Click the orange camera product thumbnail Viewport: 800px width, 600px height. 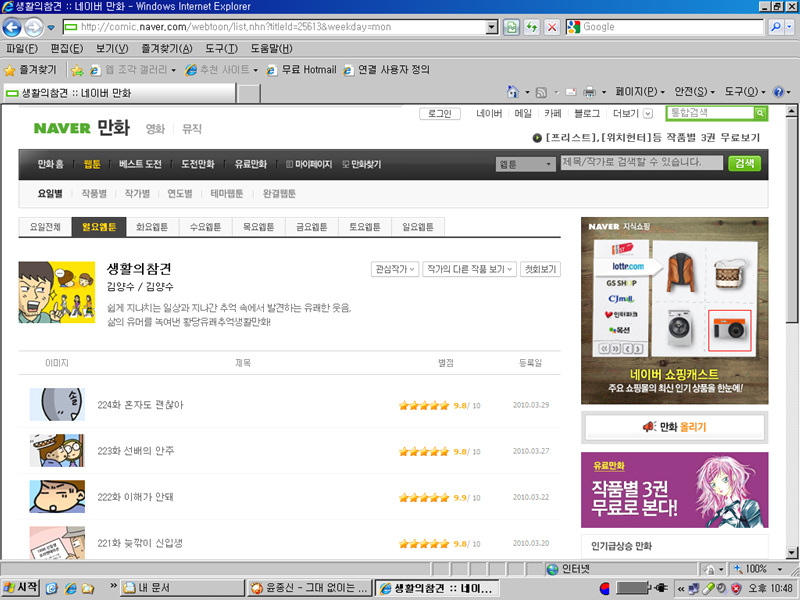pos(729,330)
